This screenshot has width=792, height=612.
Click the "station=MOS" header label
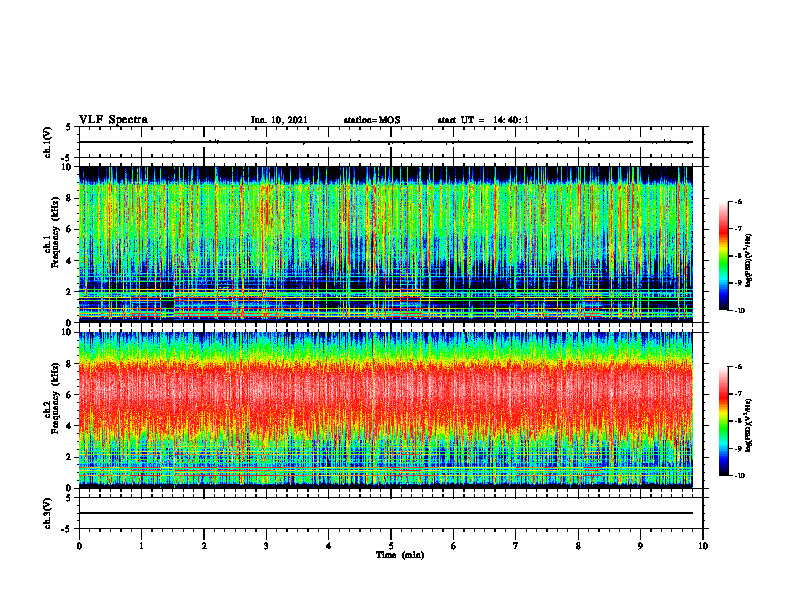tap(372, 120)
